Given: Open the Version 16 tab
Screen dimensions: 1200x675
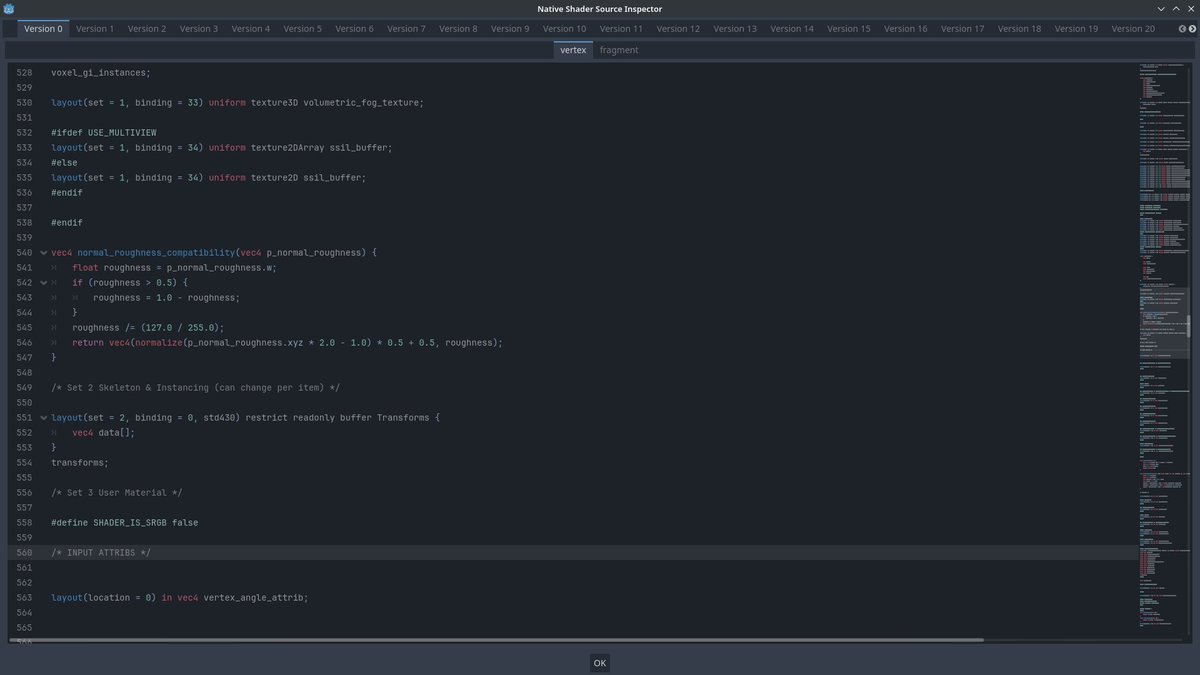Looking at the screenshot, I should pyautogui.click(x=906, y=29).
